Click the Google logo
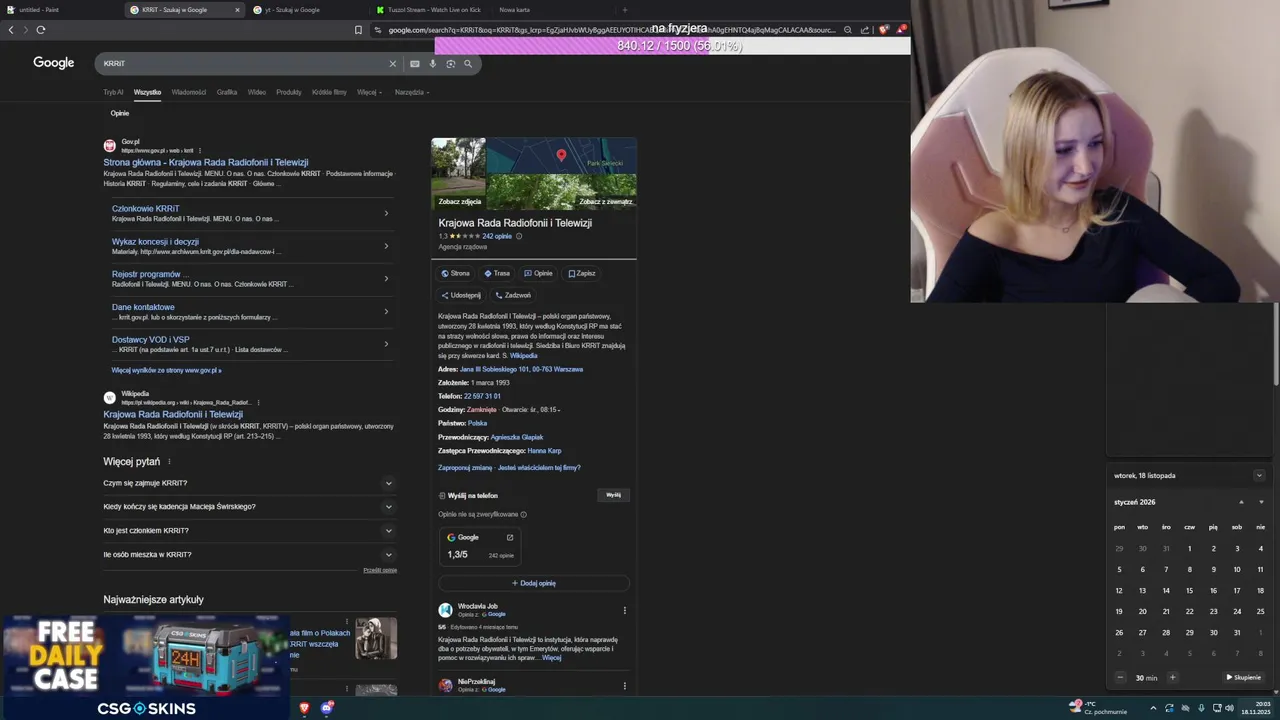The height and width of the screenshot is (720, 1280). pyautogui.click(x=54, y=63)
